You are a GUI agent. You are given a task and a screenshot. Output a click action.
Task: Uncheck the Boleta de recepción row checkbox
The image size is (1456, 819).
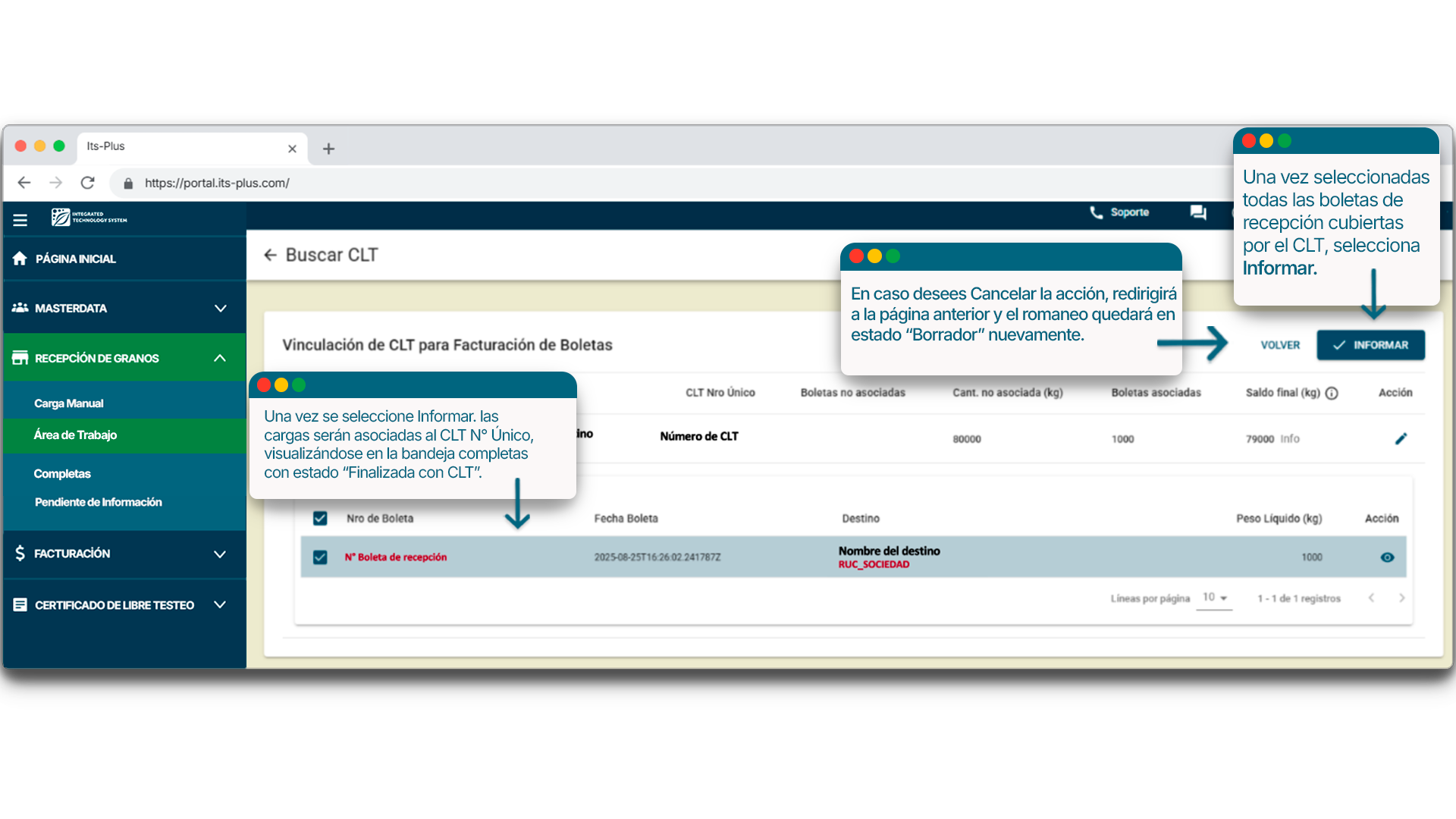pos(320,557)
